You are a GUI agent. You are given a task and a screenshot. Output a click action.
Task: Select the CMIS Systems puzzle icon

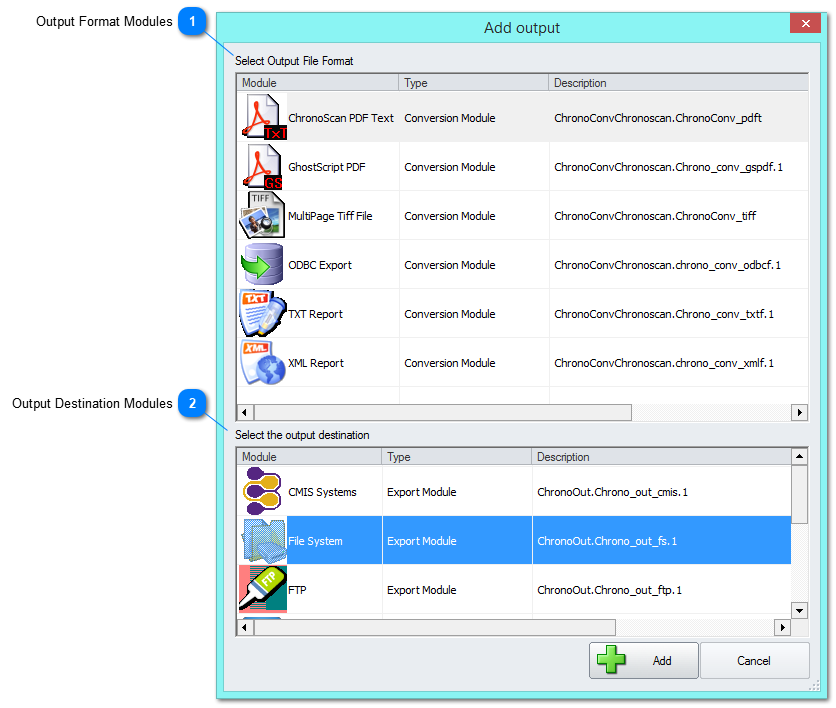click(x=262, y=491)
